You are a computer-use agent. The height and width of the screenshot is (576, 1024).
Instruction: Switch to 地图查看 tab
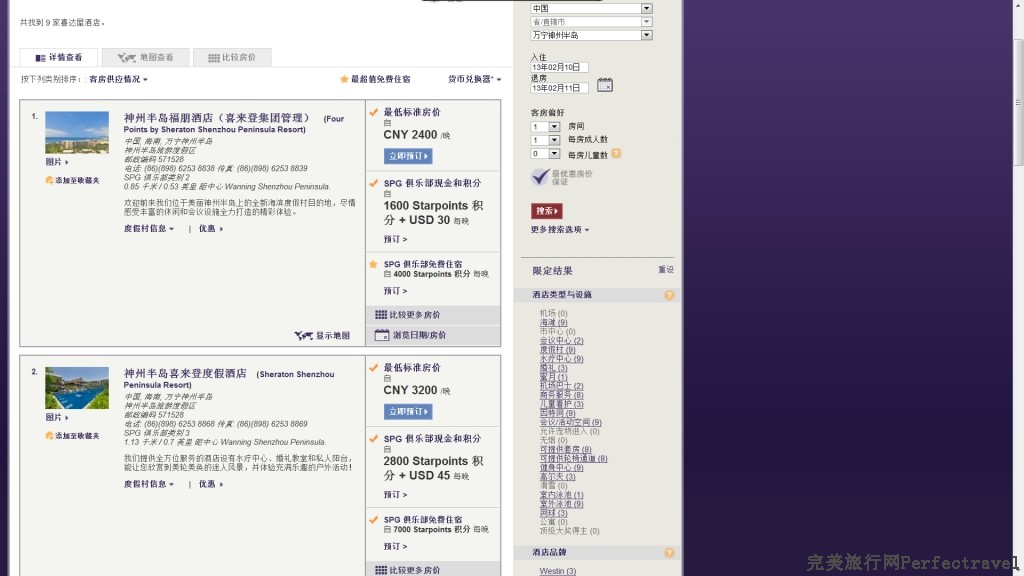coord(146,57)
